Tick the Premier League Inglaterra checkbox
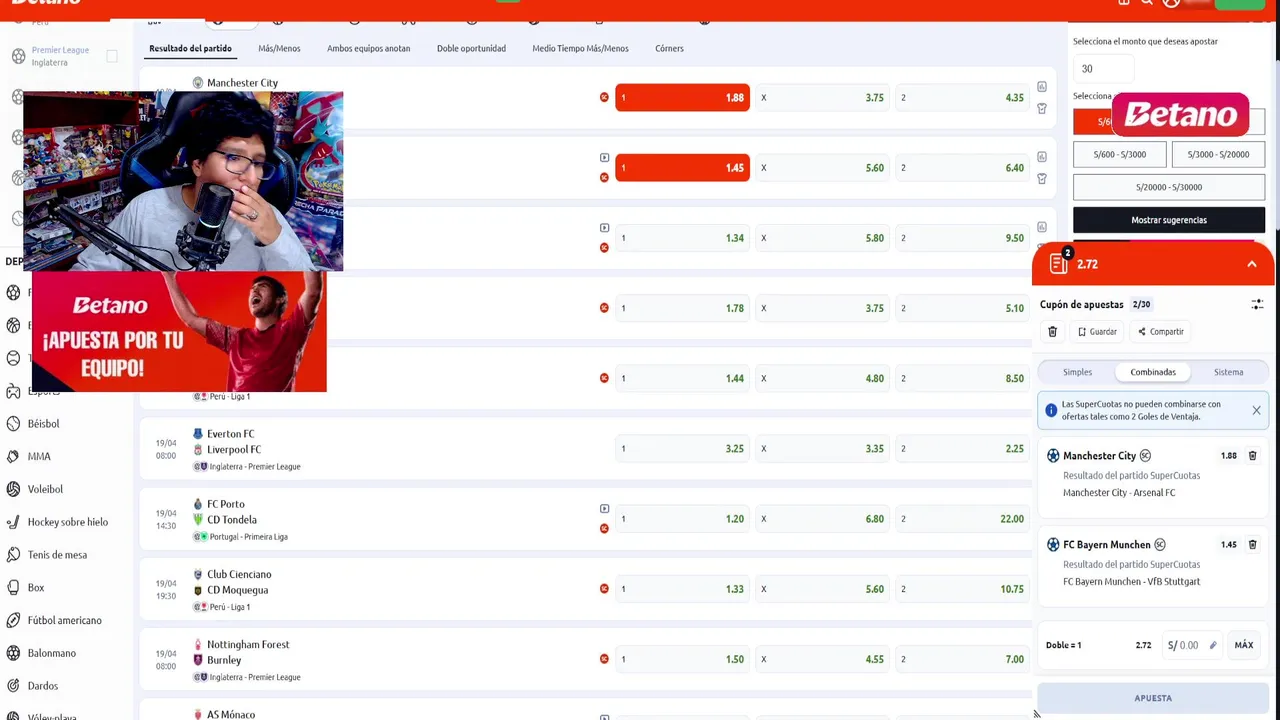Image resolution: width=1280 pixels, height=720 pixels. [112, 56]
